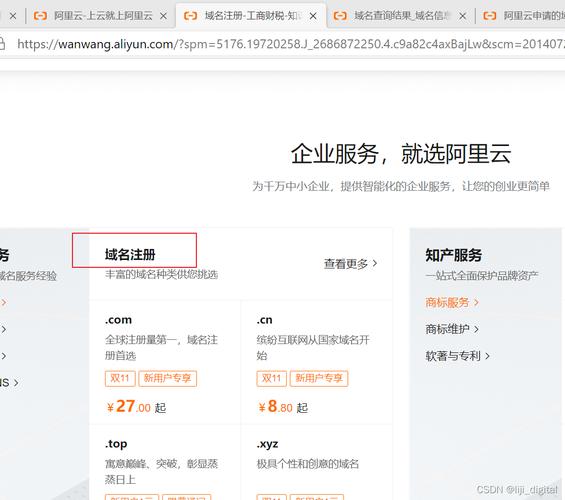Open the 域名注册 heading

click(130, 255)
